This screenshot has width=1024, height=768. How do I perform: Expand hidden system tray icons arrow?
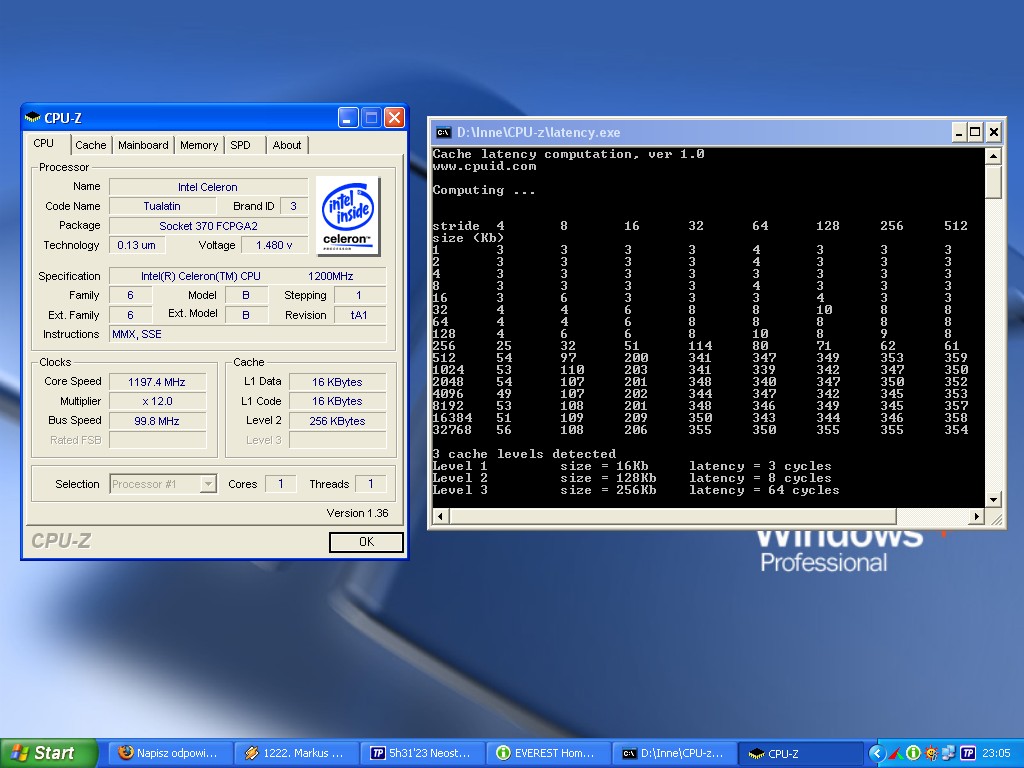point(876,754)
